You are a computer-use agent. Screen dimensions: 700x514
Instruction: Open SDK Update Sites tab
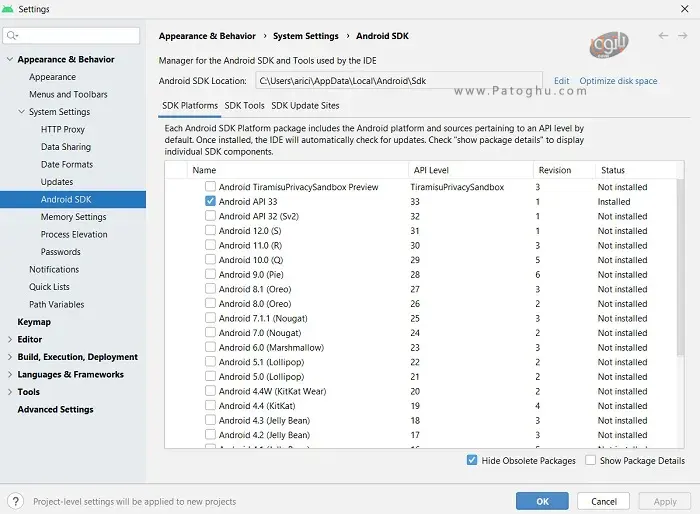click(305, 106)
